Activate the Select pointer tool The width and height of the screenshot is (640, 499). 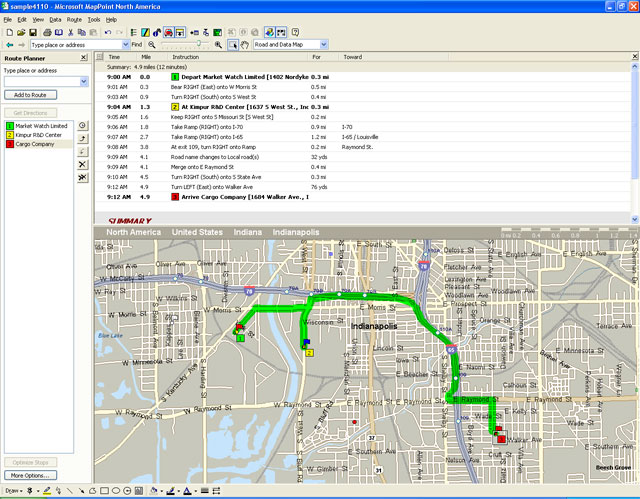[233, 44]
